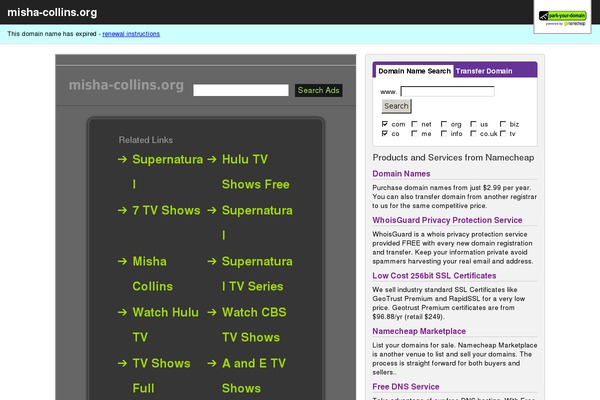Open the Watch CBS TV Shows link

(x=254, y=325)
